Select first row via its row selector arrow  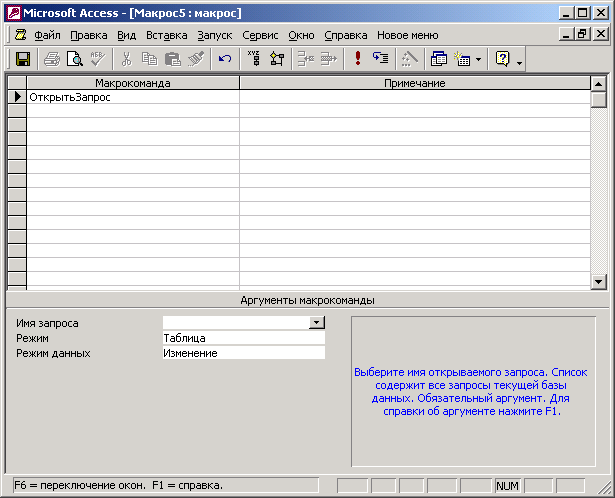[17, 97]
